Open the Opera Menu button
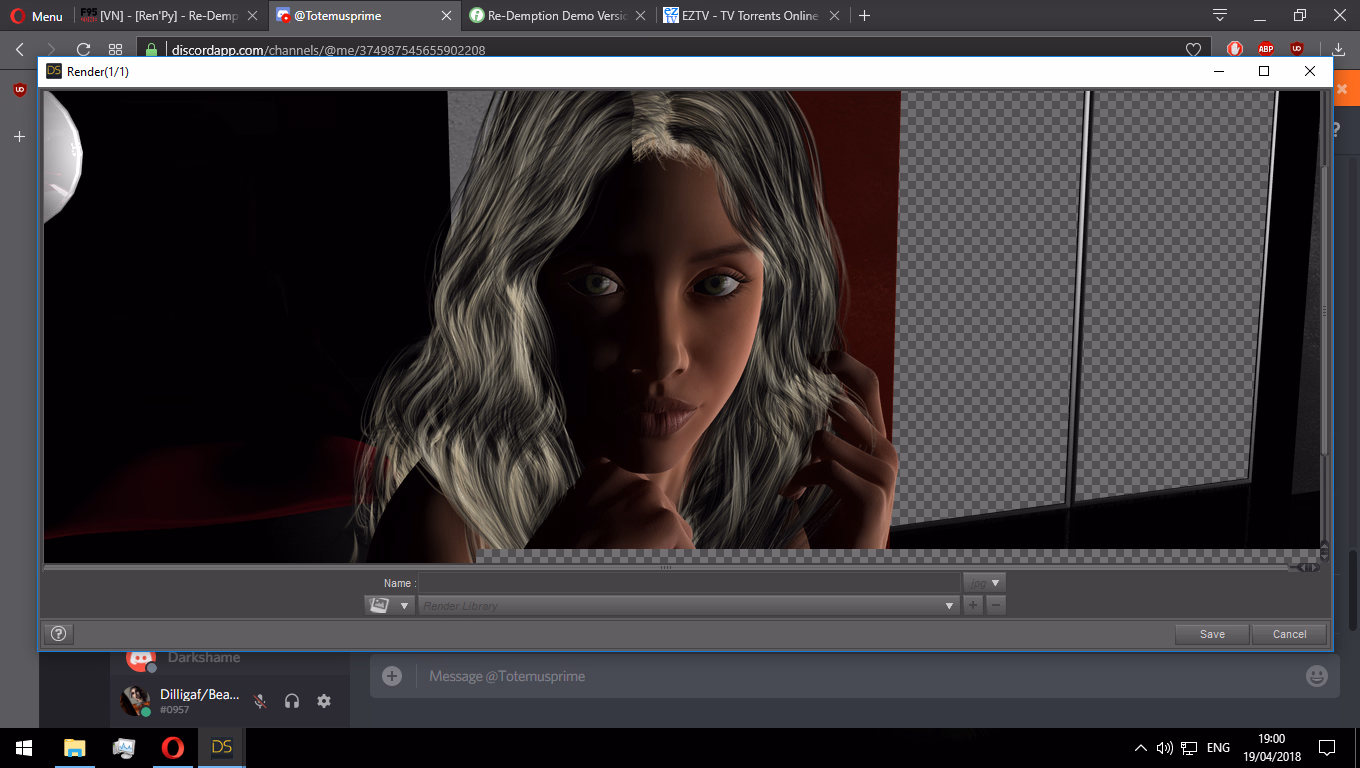The height and width of the screenshot is (768, 1360). coord(36,16)
